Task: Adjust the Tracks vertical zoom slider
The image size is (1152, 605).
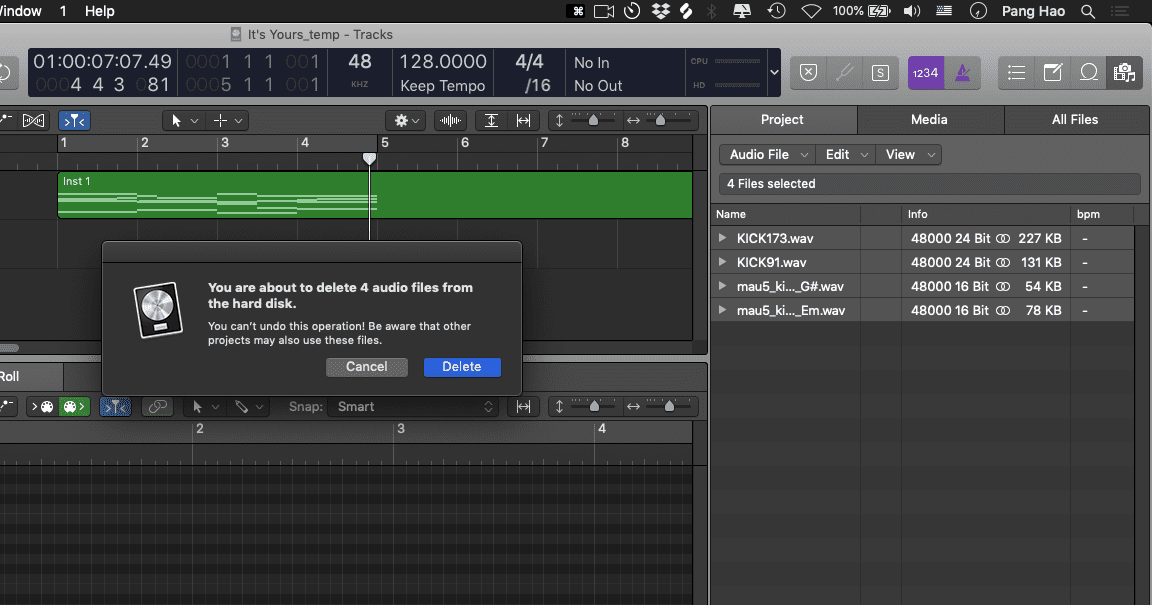Action: (x=594, y=120)
